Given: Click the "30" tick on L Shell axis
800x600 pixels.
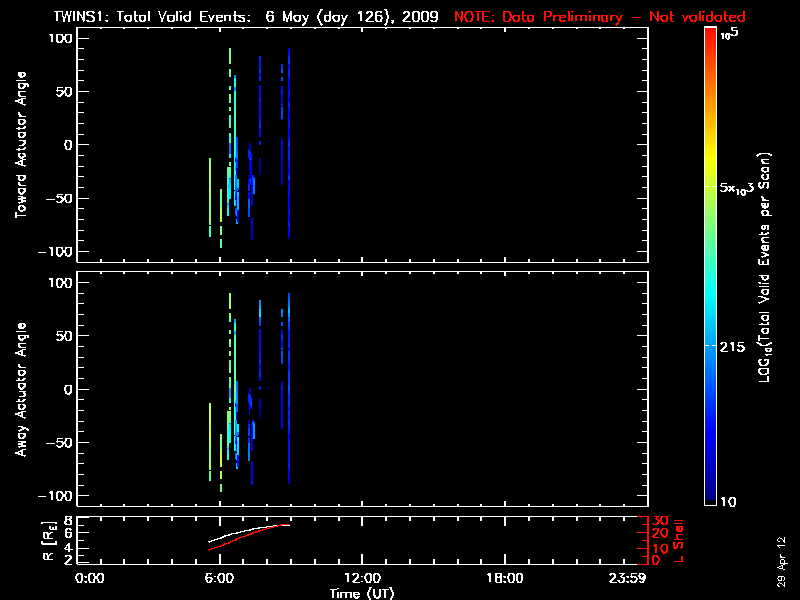Looking at the screenshot, I should click(660, 520).
